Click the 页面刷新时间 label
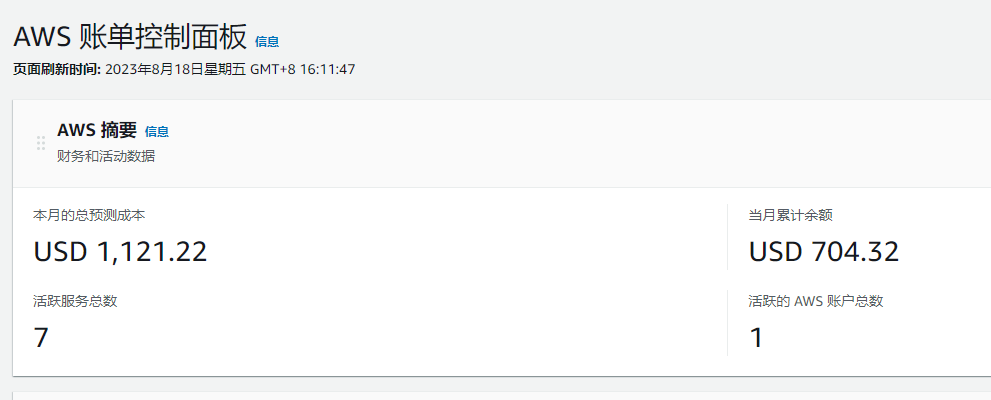Screen dimensions: 991x400 57,70
